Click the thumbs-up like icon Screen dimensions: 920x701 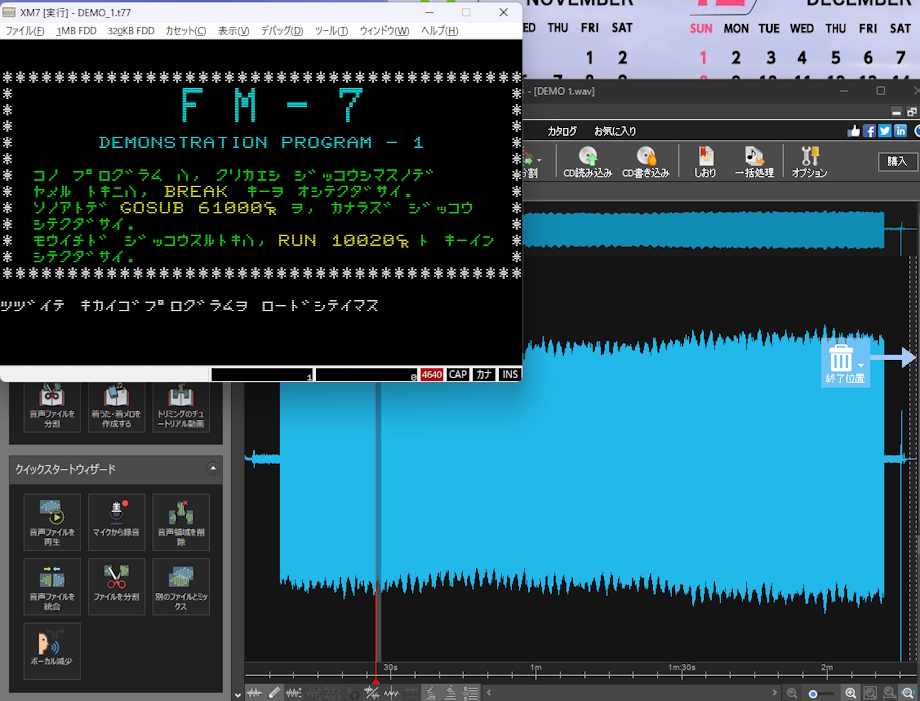(x=854, y=131)
